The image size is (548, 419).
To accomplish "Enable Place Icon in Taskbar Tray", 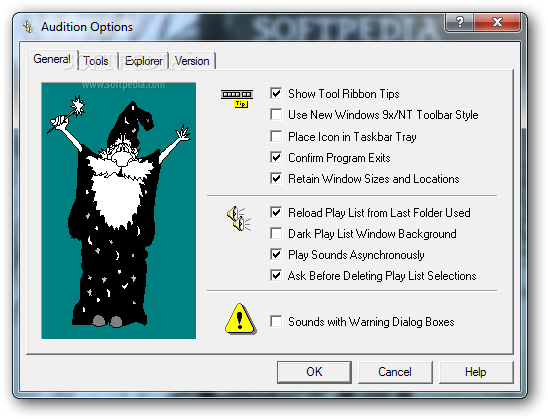I will [x=276, y=136].
